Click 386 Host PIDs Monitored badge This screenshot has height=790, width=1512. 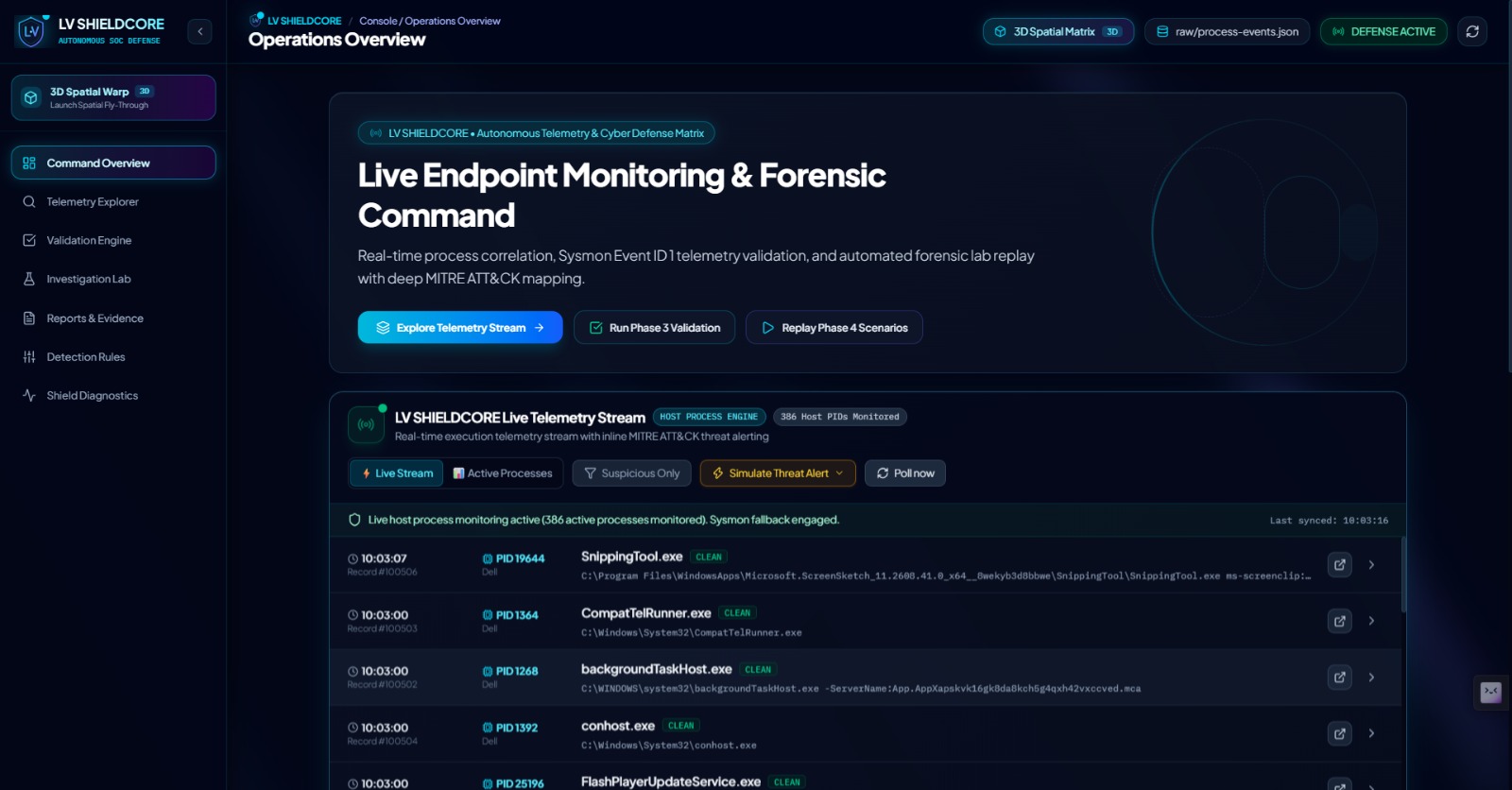coord(840,417)
